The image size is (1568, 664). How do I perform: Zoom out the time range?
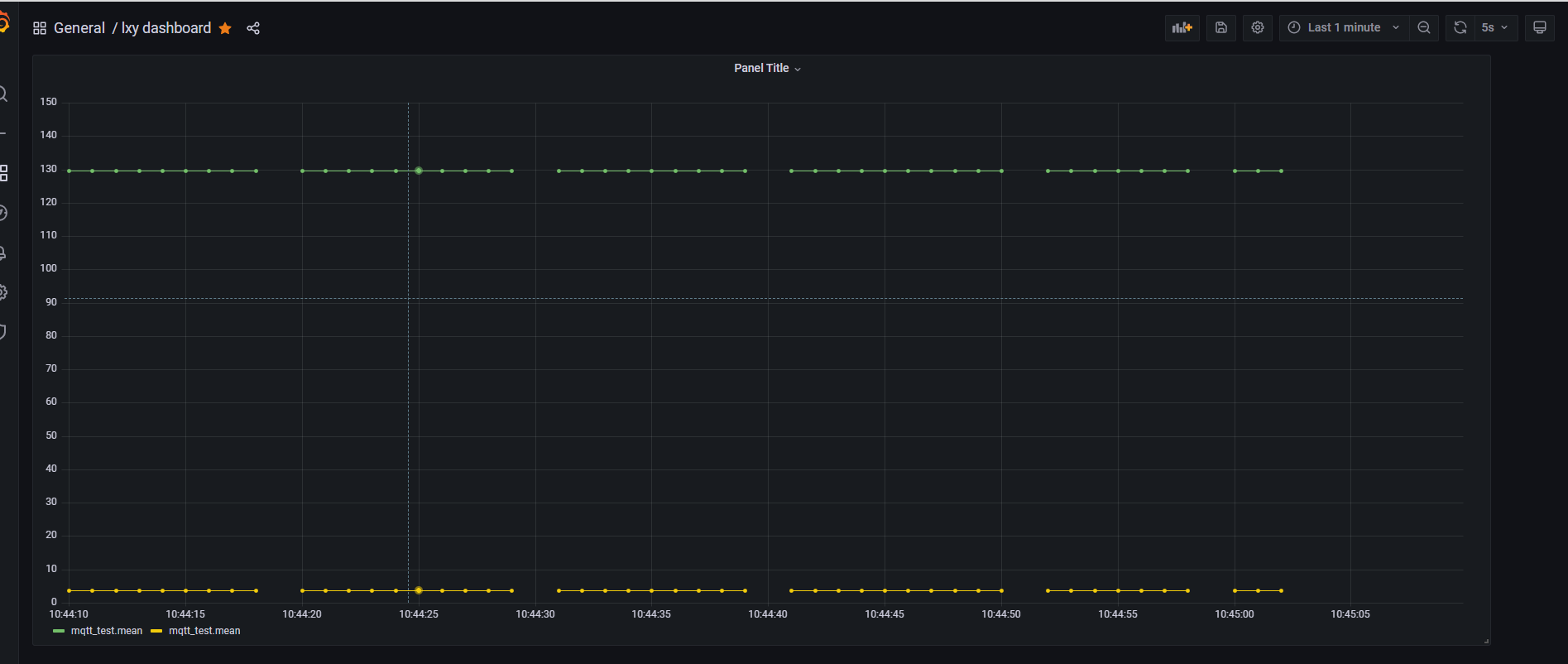(1423, 27)
